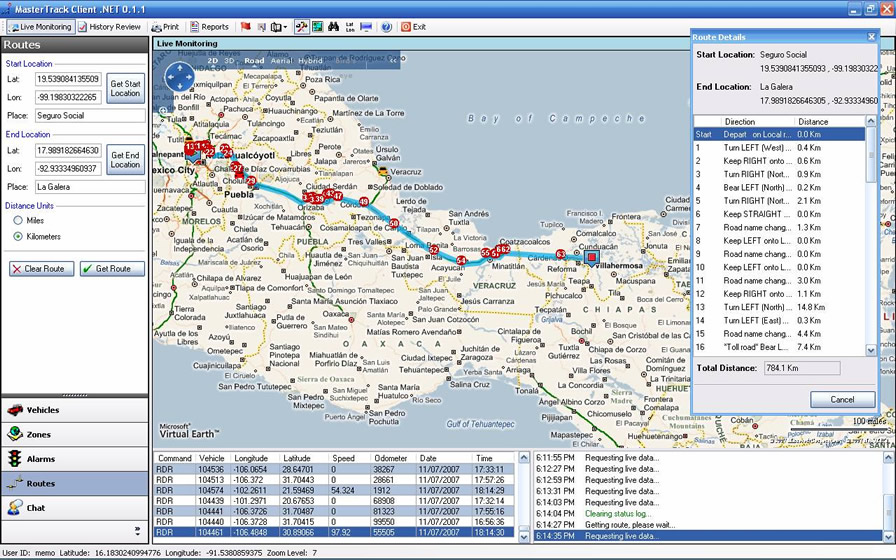Viewport: 896px width, 560px height.
Task: Select direction step 13 Turn LEFT (North)
Action: pos(779,307)
